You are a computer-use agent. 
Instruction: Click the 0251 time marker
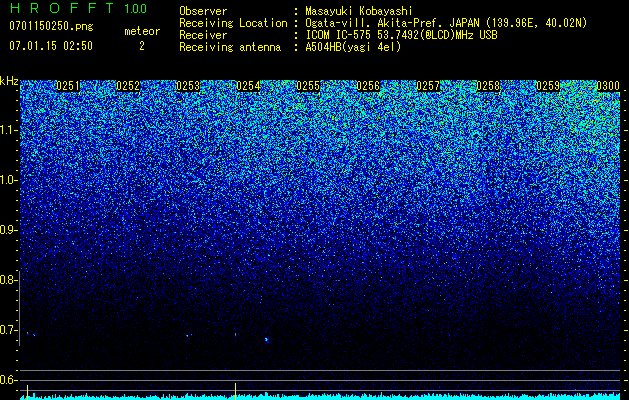[x=68, y=86]
